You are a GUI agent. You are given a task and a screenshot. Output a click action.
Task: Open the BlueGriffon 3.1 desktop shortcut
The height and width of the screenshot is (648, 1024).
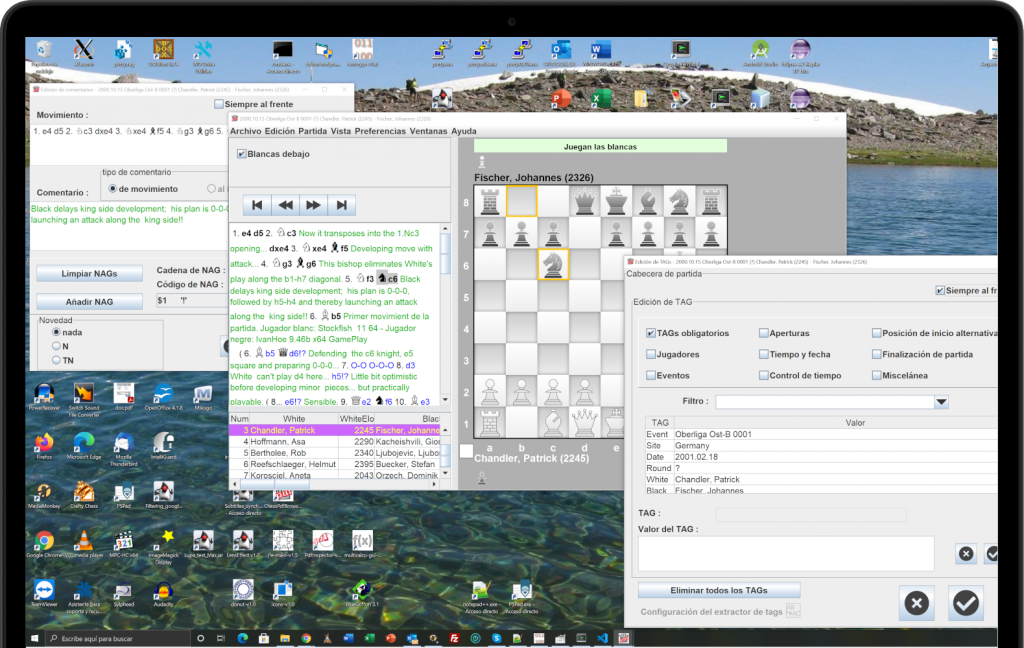[362, 592]
